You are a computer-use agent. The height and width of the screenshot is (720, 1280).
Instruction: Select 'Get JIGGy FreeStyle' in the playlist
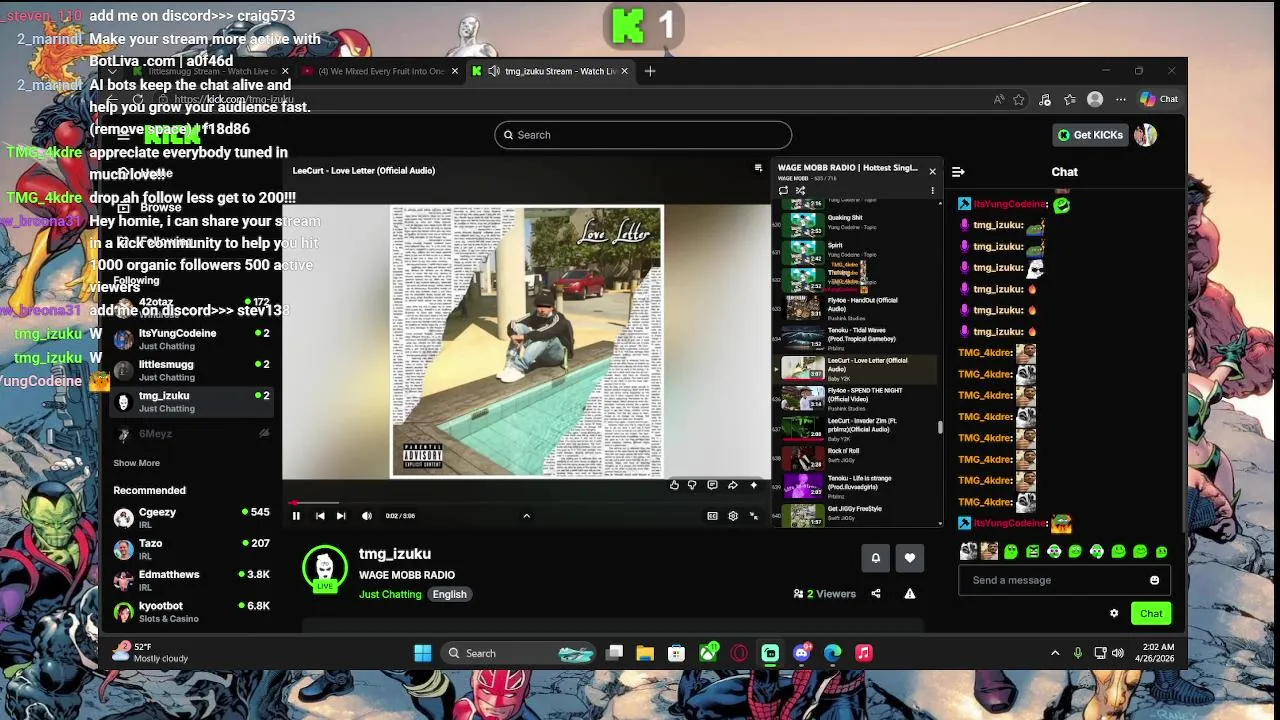click(x=858, y=513)
